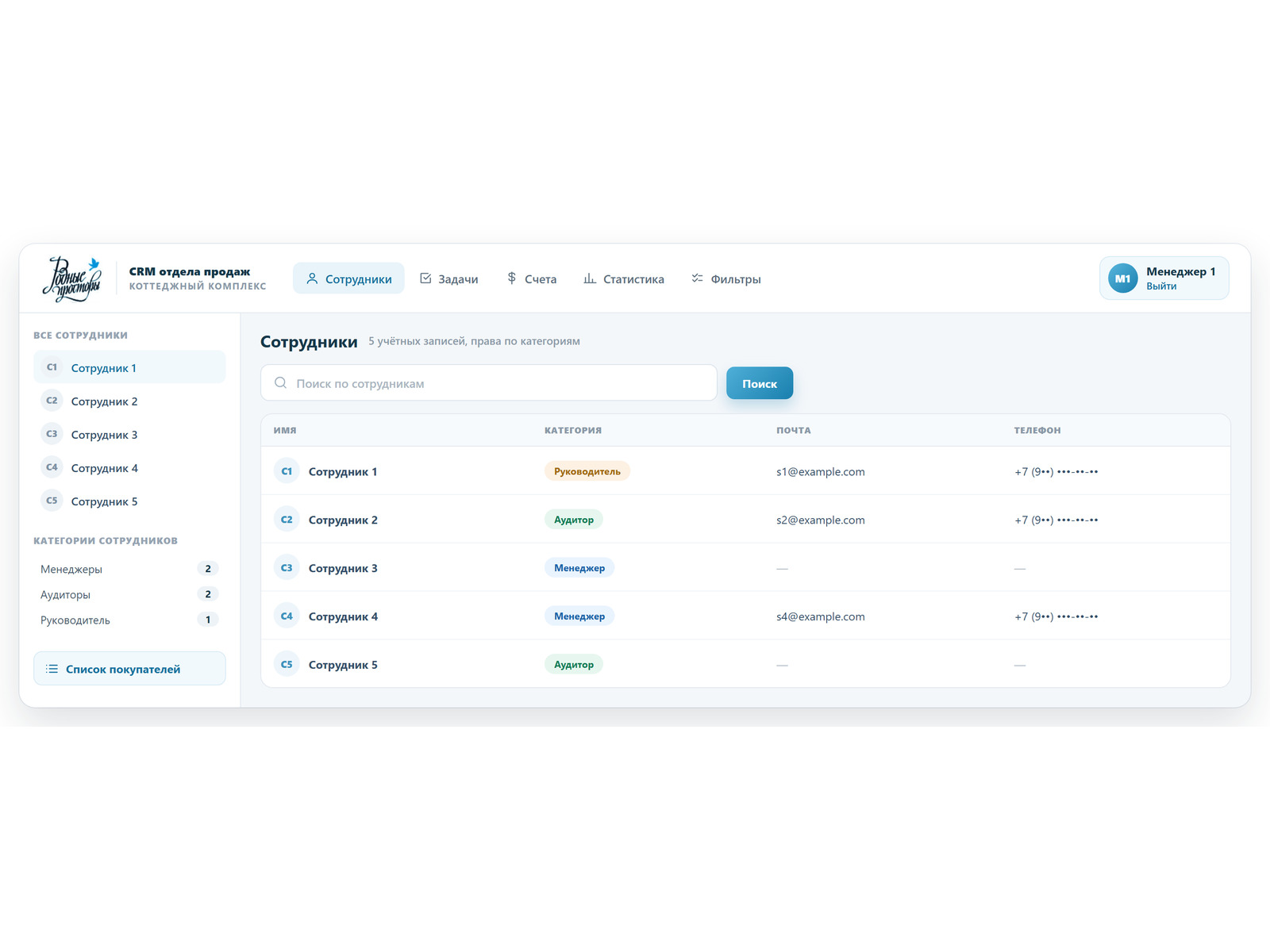
Task: Click the Сотрудник 5 name in table
Action: click(x=343, y=665)
